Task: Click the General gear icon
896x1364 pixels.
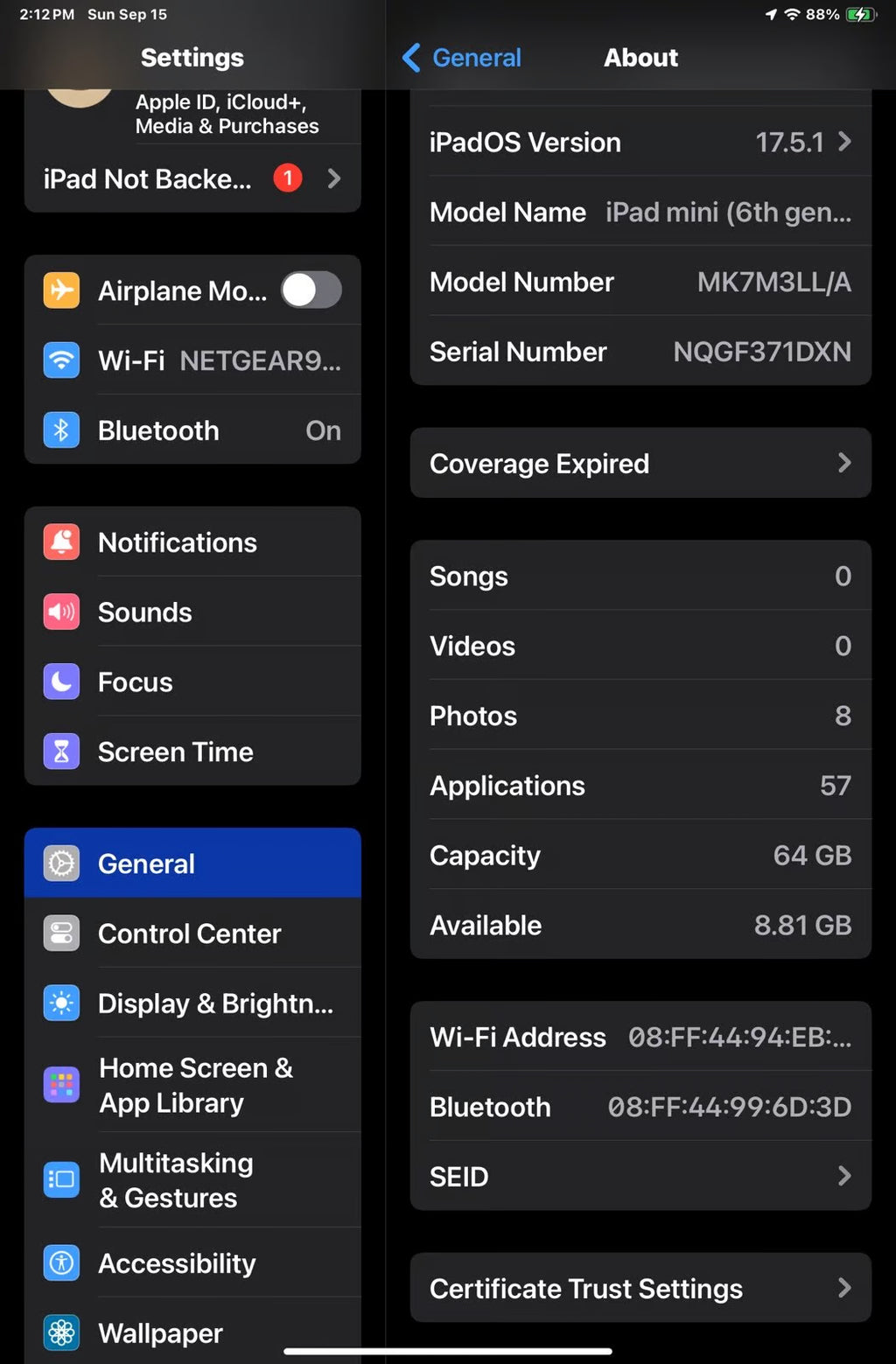Action: point(60,863)
